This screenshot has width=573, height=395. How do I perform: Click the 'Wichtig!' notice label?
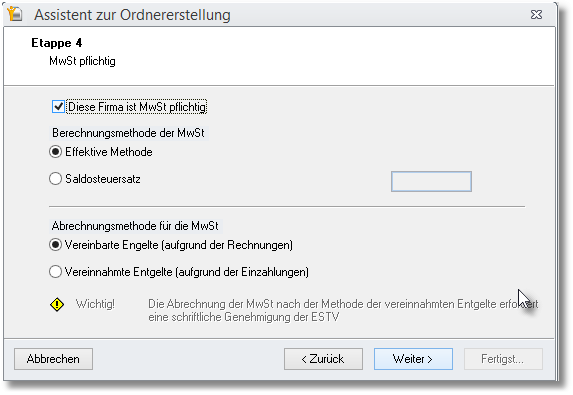[x=95, y=304]
